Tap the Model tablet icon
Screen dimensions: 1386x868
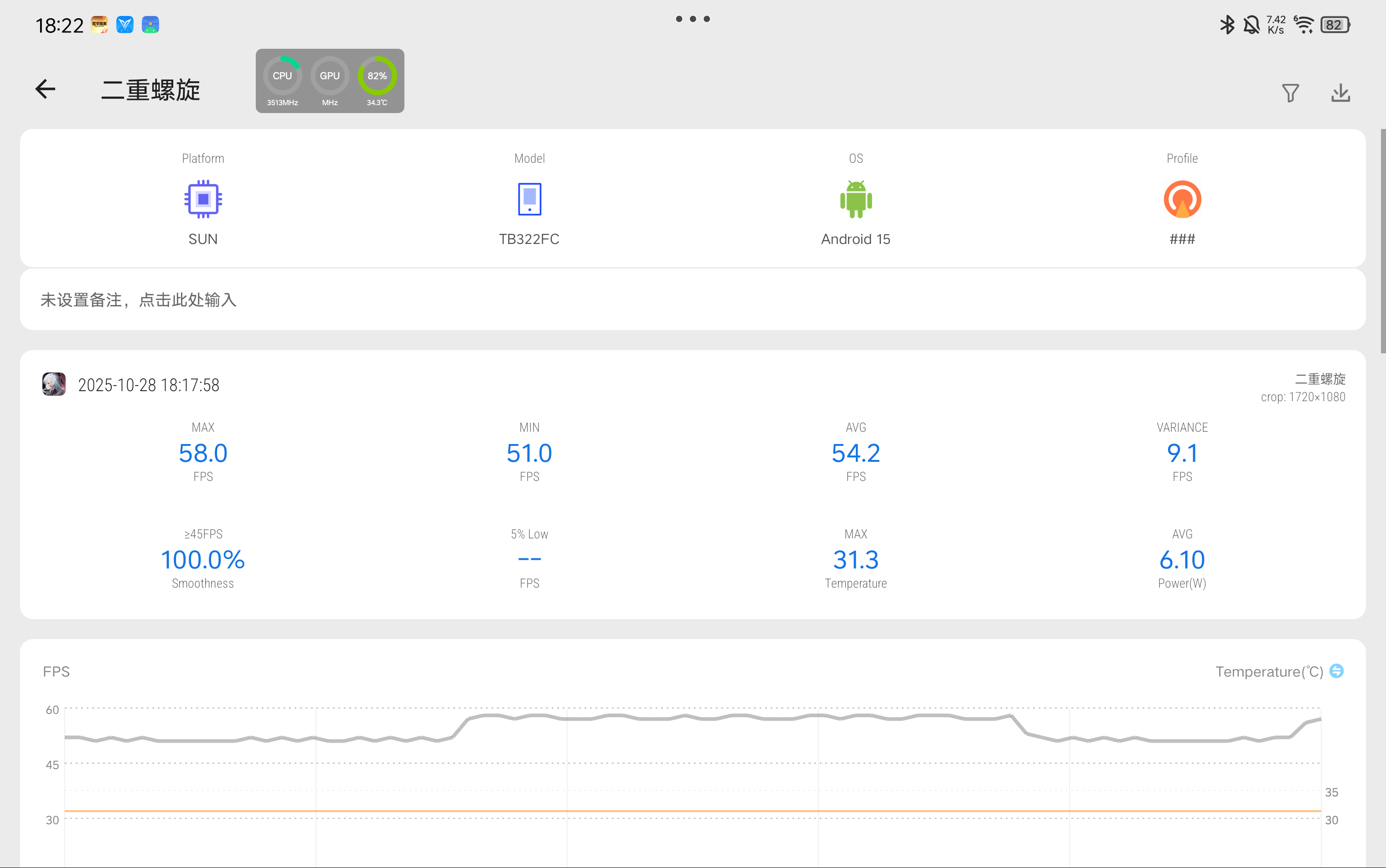(529, 199)
